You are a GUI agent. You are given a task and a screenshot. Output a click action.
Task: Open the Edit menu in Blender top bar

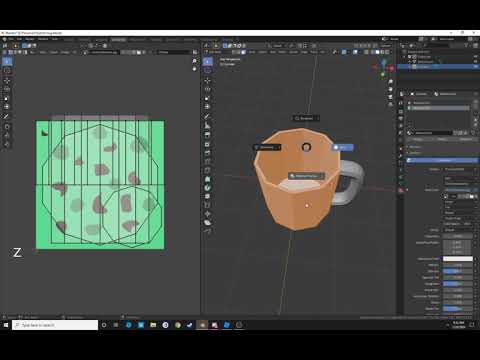pyautogui.click(x=19, y=39)
